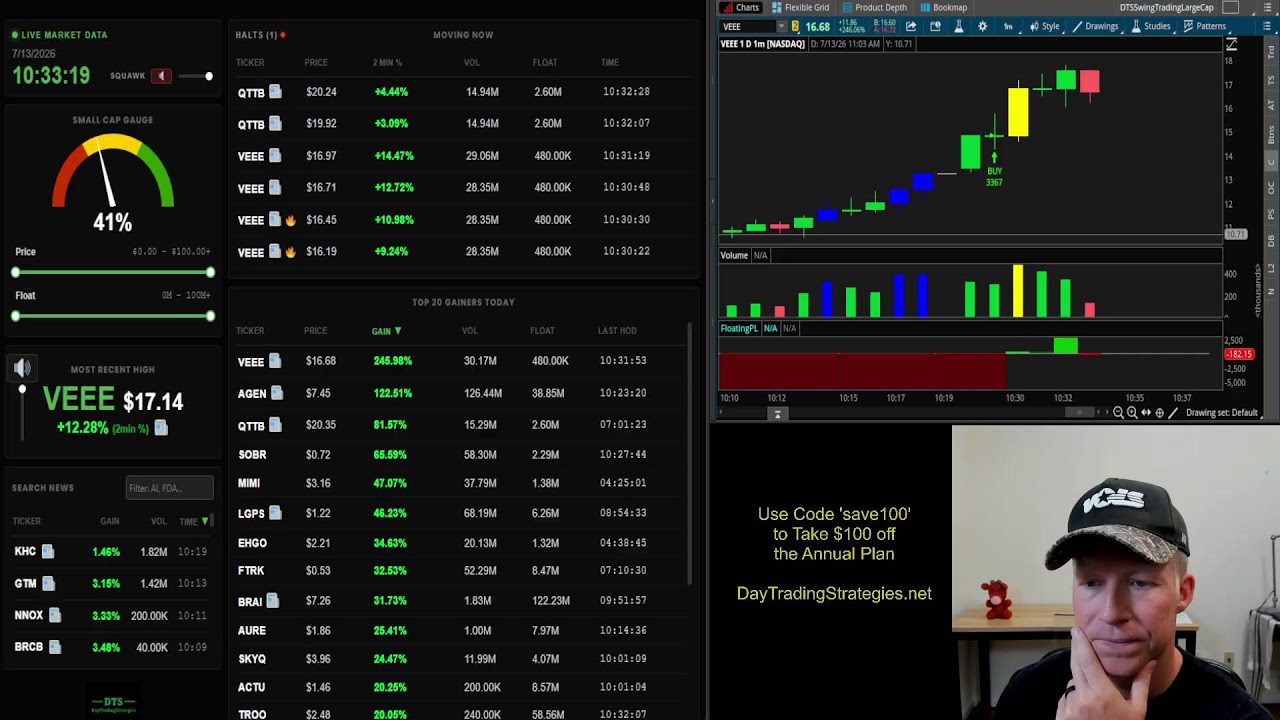The width and height of the screenshot is (1280, 720).
Task: Click Price range slider right handle
Action: pos(210,272)
